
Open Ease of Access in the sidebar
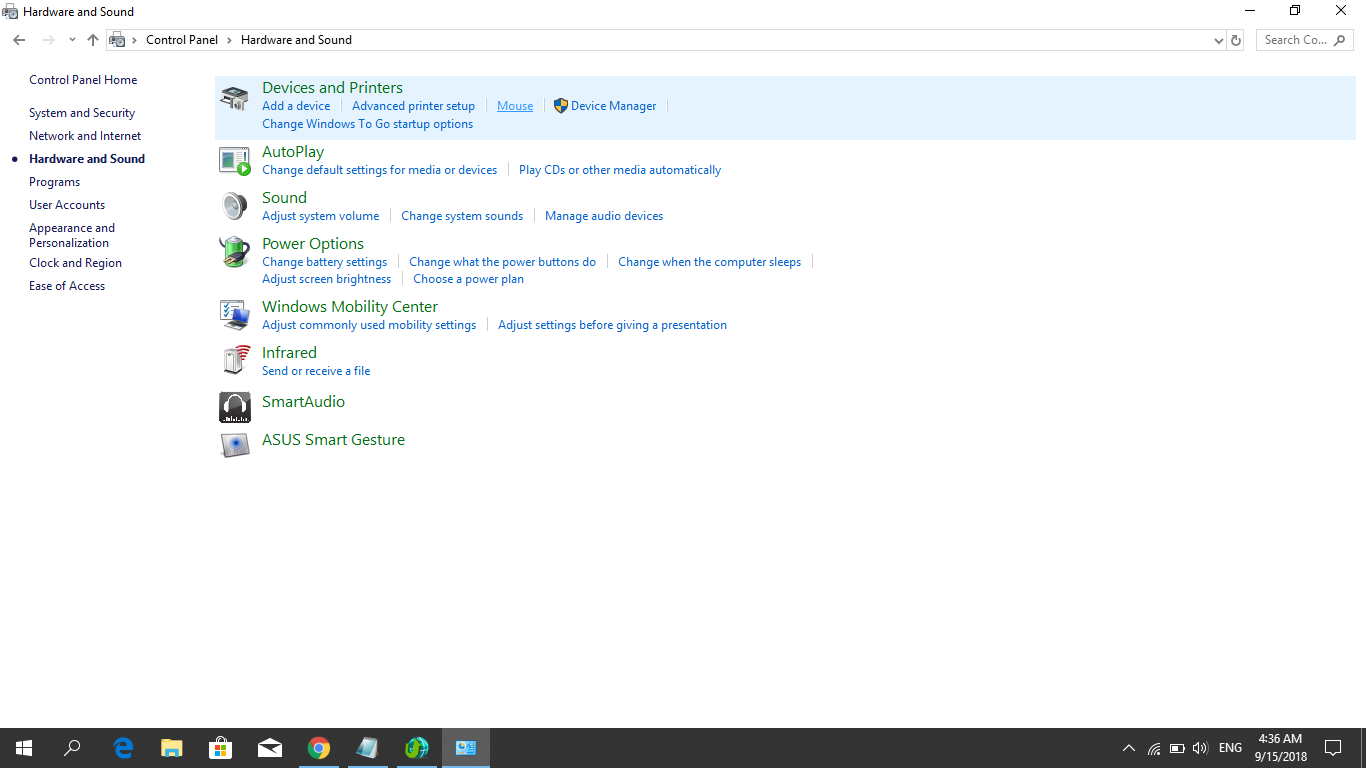tap(67, 286)
